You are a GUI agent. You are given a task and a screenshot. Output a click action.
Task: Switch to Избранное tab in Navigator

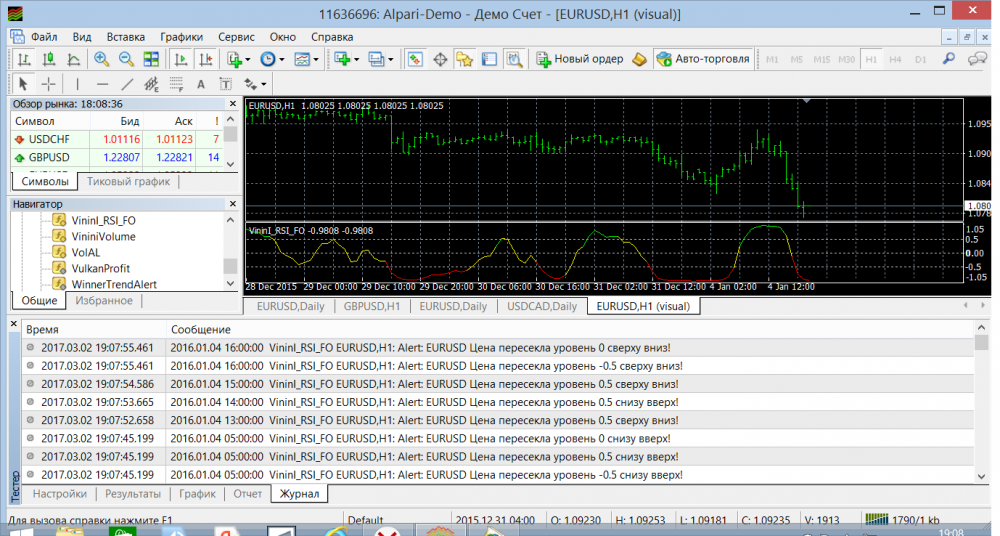[104, 301]
